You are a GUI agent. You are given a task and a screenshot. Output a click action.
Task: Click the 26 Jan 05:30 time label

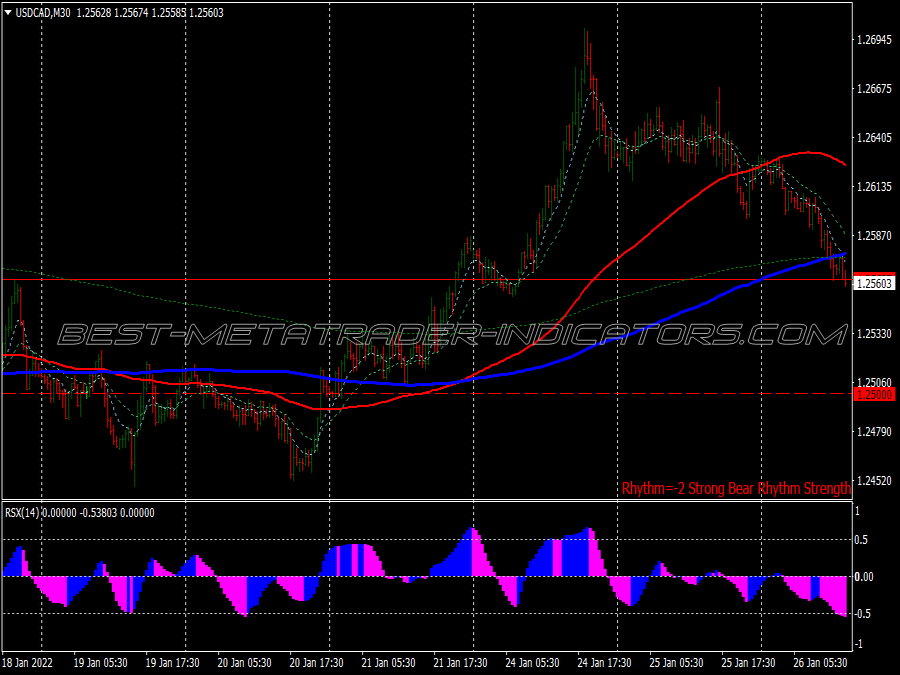pos(820,663)
